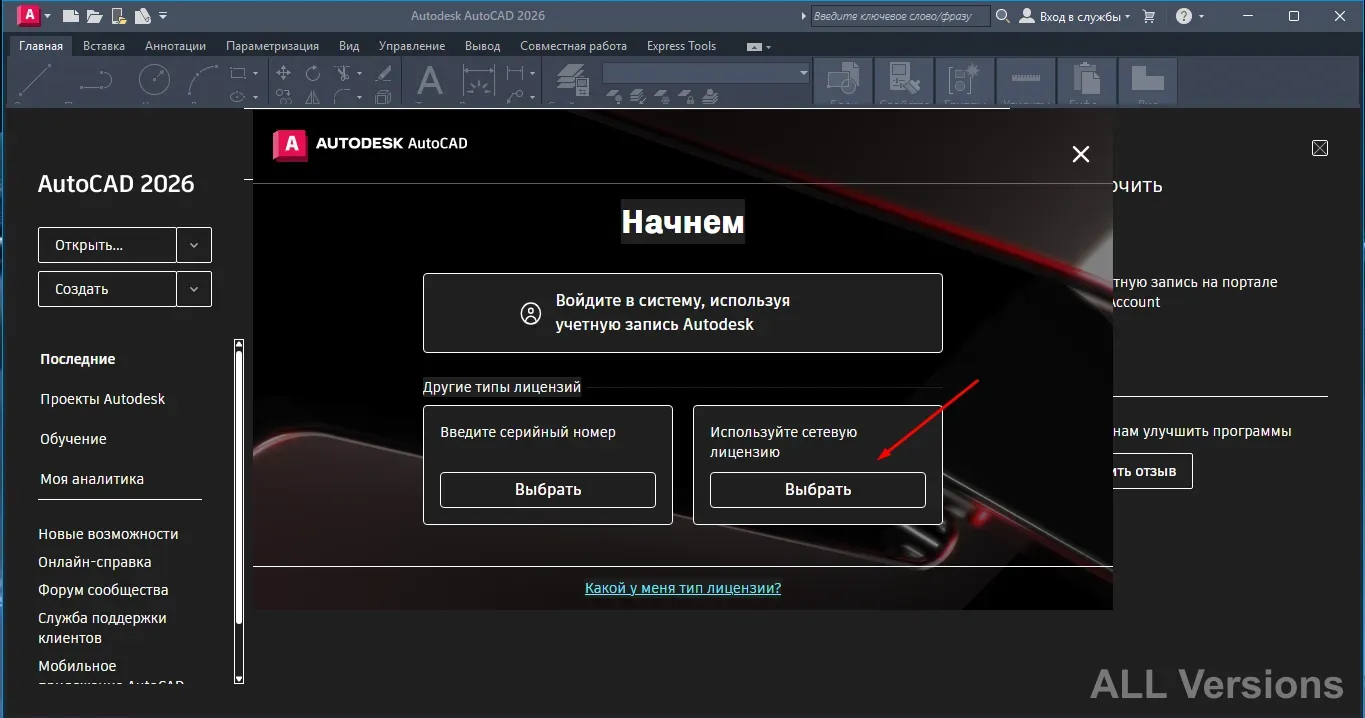1365x718 pixels.
Task: Expand the dropdown arrow beside Открыть...
Action: pos(194,245)
